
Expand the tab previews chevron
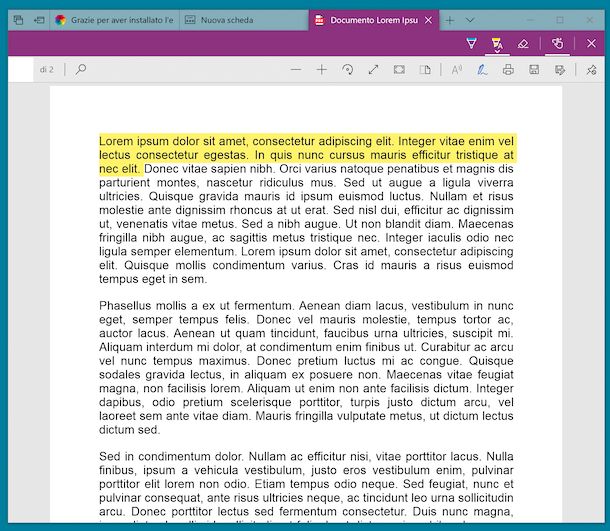coord(470,20)
